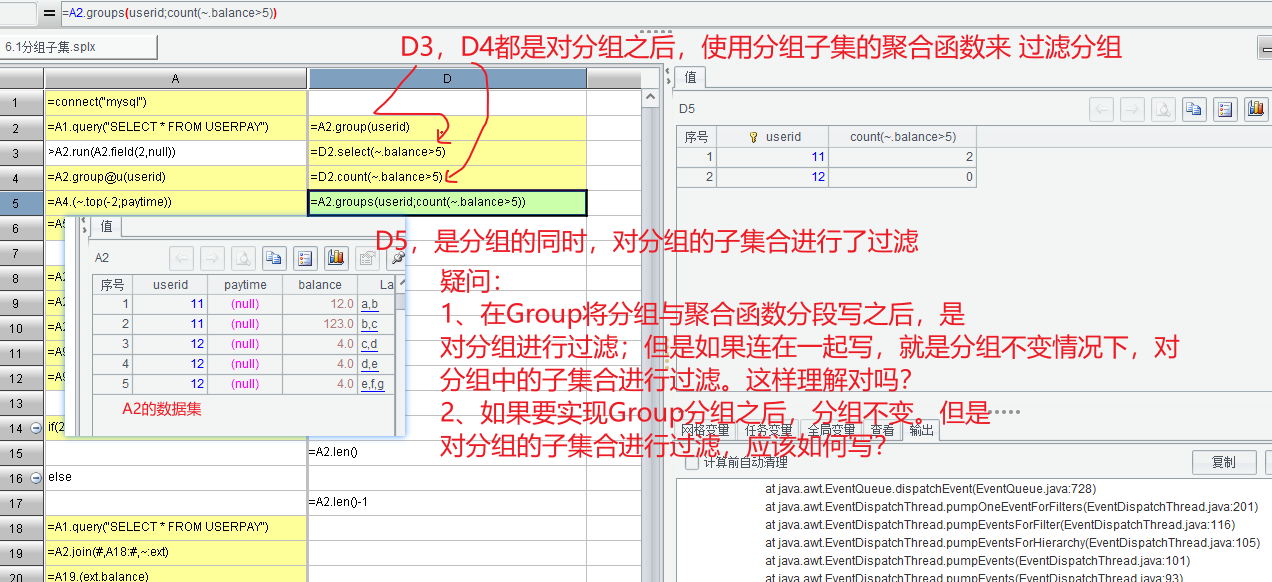Viewport: 1272px width, 582px height.
Task: Open the chart icon in D5 value panel
Action: click(1256, 109)
